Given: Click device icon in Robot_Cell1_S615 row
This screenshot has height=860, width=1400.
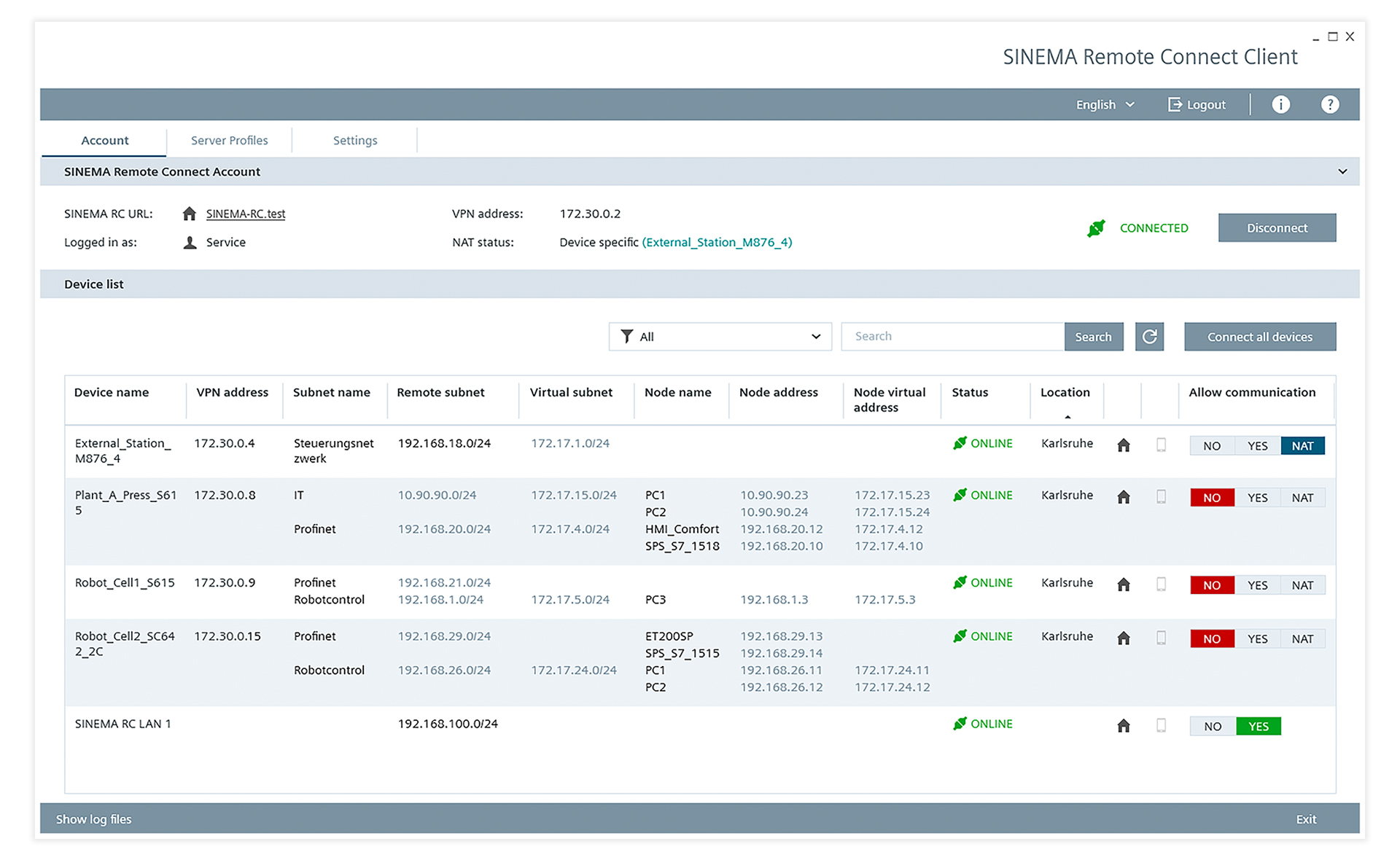Looking at the screenshot, I should coord(1161,585).
